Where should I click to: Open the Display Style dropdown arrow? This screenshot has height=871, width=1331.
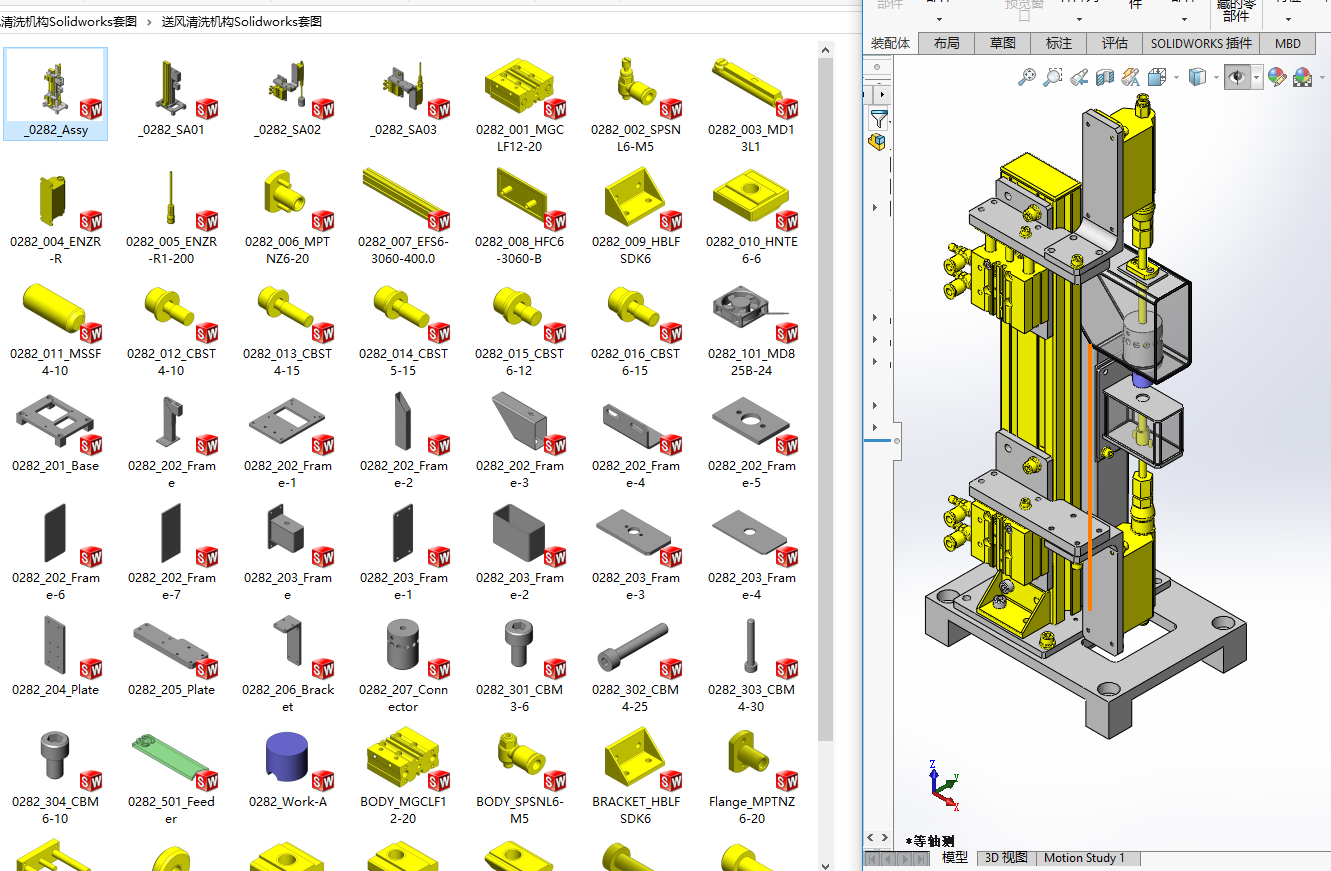(1216, 77)
